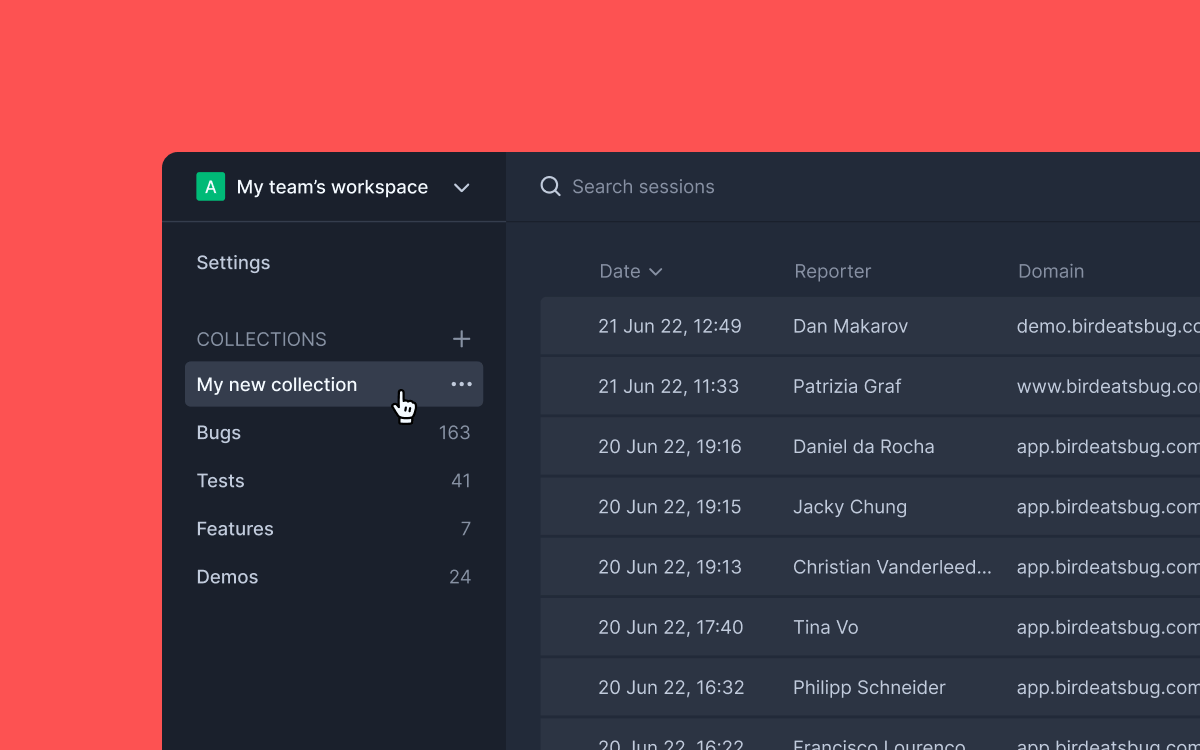Image resolution: width=1200 pixels, height=750 pixels.
Task: Select reporter Patrizia Graf
Action: (847, 386)
